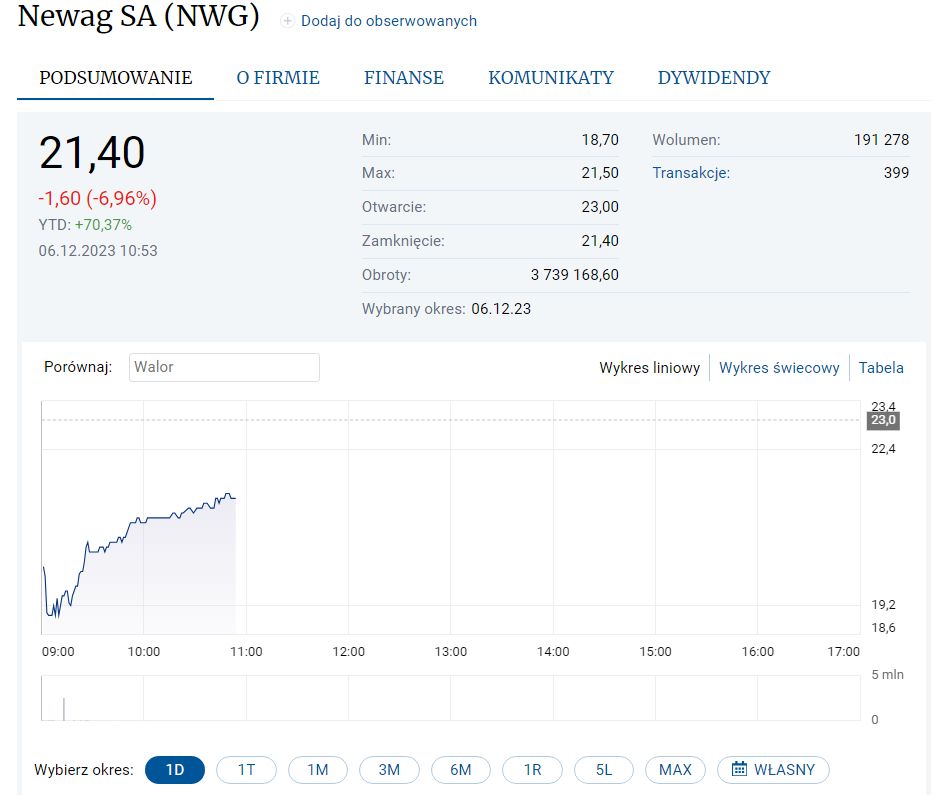
Task: Click the Transakcje link
Action: [691, 173]
